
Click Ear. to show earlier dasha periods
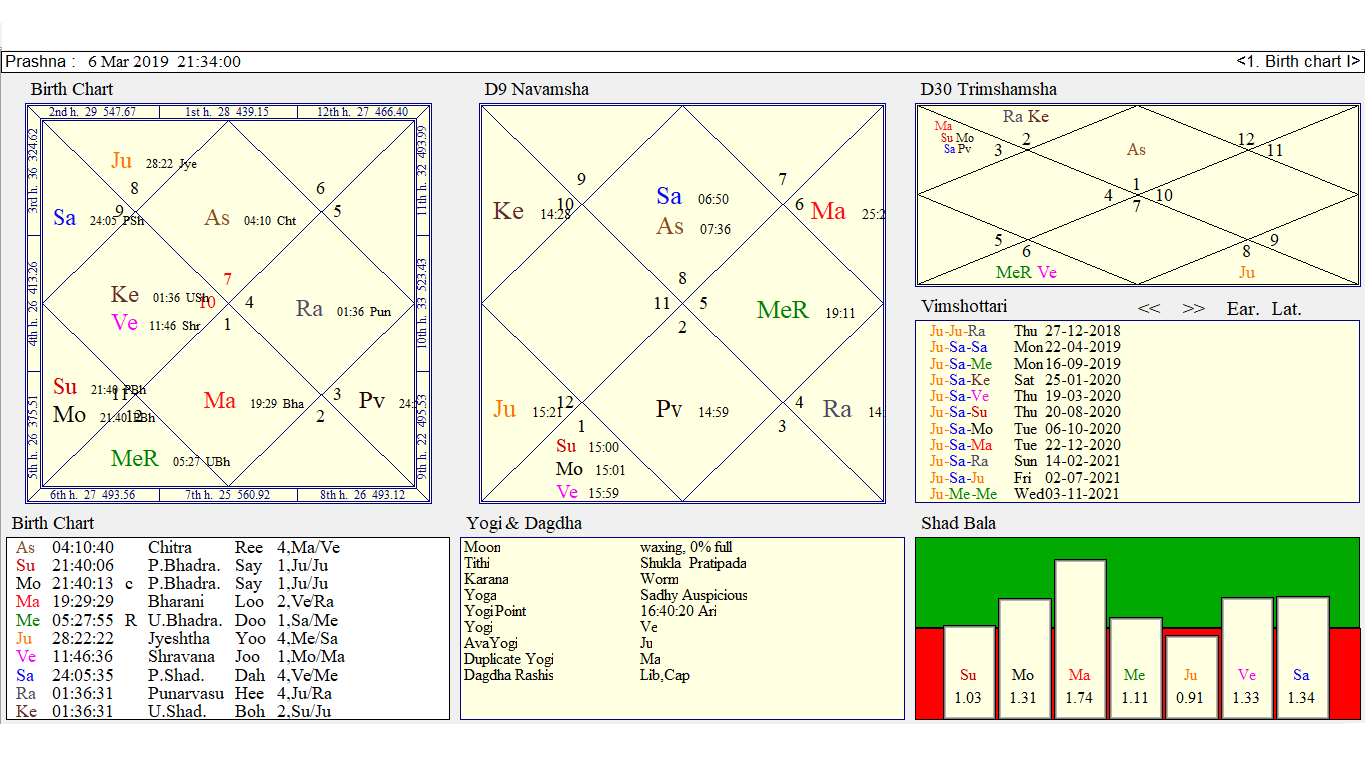pos(1241,308)
